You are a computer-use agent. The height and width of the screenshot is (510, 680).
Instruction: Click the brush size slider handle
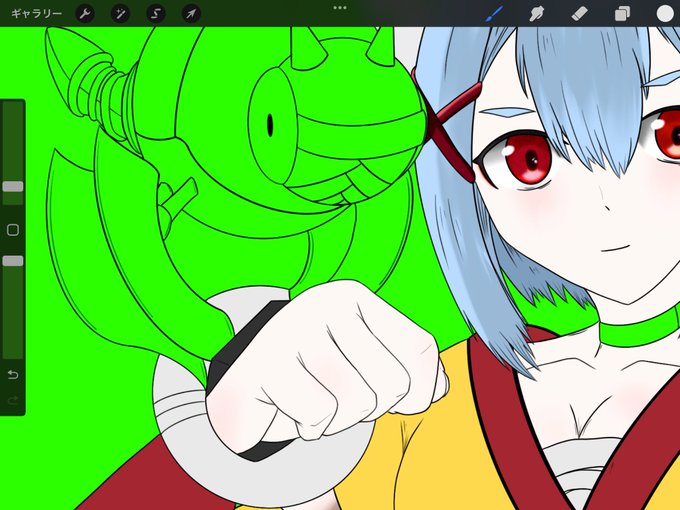point(13,186)
